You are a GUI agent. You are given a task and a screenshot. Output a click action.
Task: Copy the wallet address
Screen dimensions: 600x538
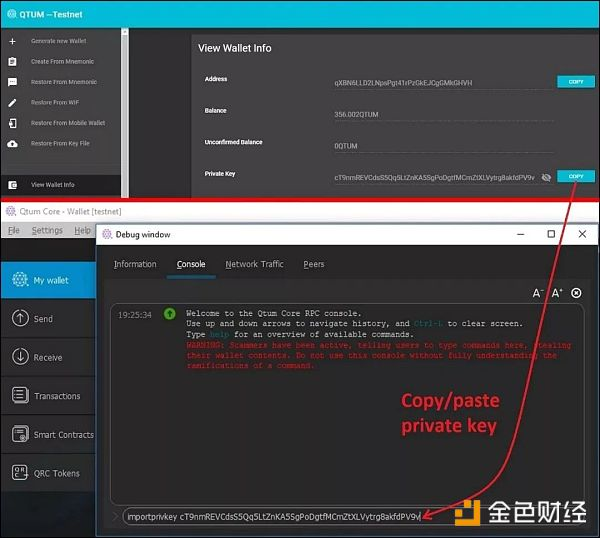tap(576, 82)
